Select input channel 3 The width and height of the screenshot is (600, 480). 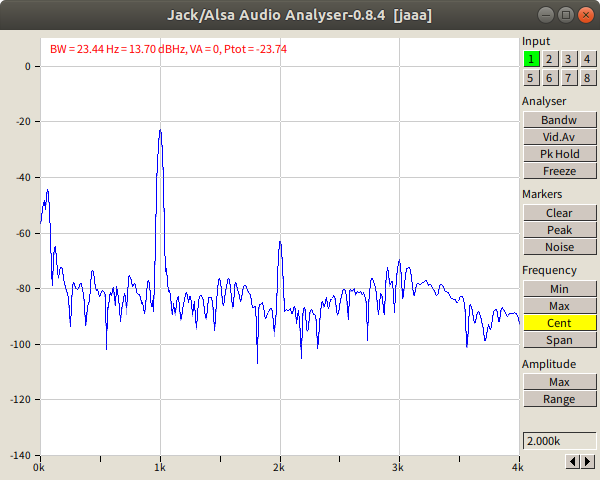pos(569,59)
